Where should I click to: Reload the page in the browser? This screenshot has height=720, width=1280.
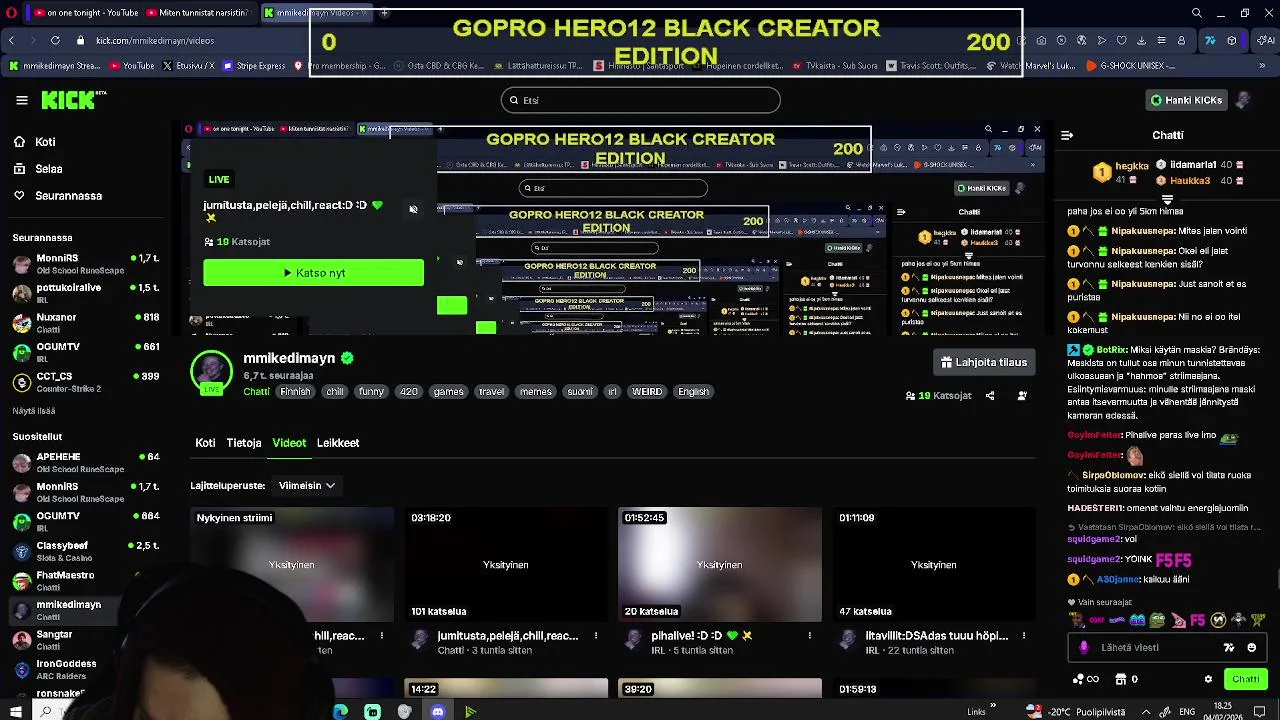(55, 40)
